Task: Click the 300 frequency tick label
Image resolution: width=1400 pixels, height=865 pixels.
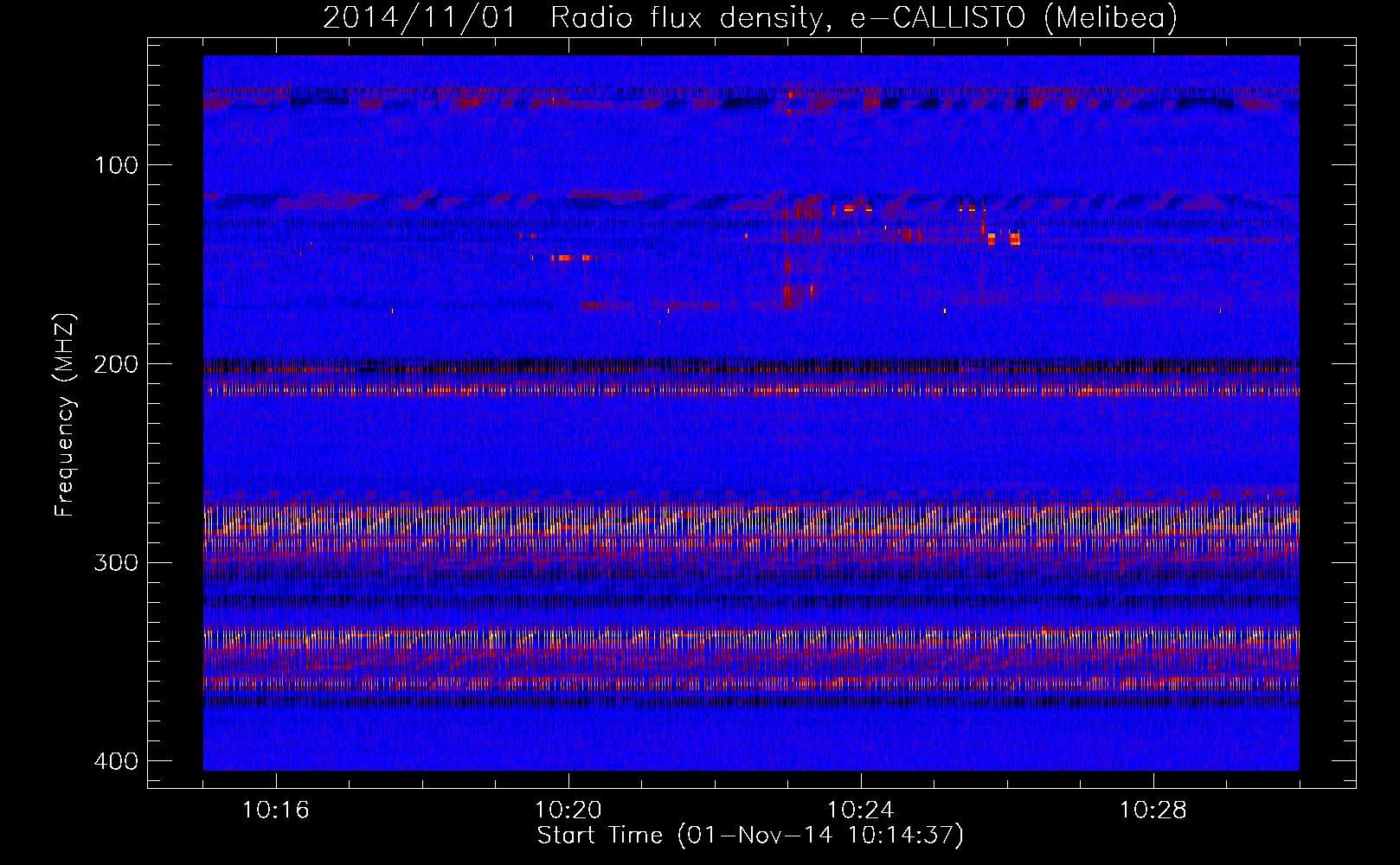Action: click(x=116, y=563)
